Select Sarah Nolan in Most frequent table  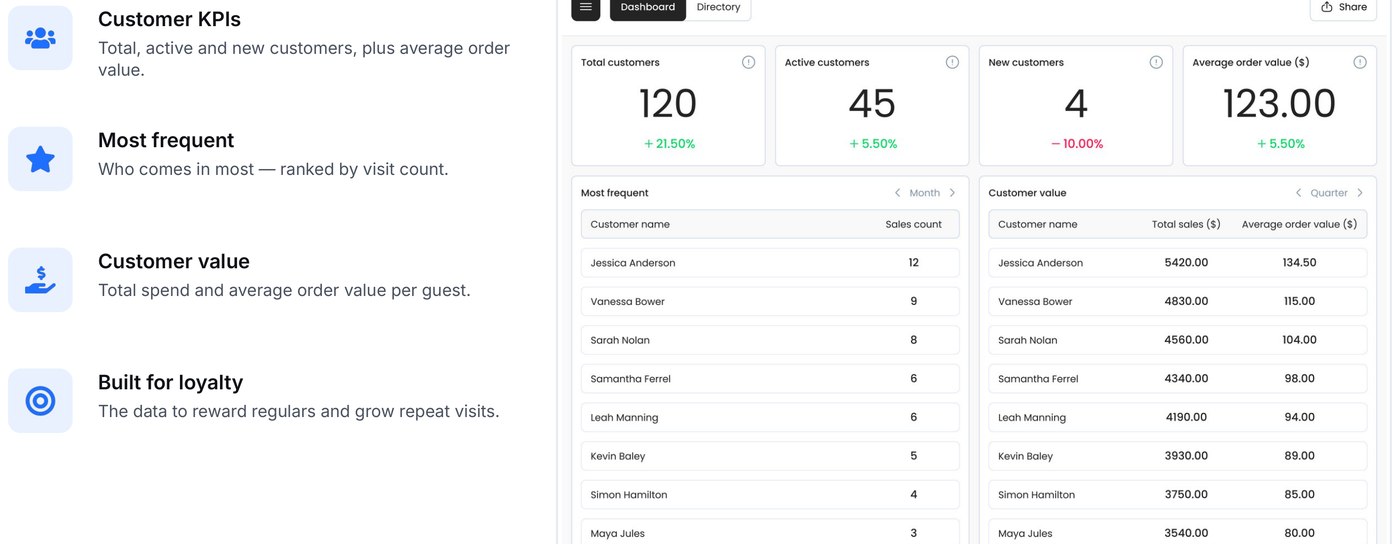(x=770, y=340)
